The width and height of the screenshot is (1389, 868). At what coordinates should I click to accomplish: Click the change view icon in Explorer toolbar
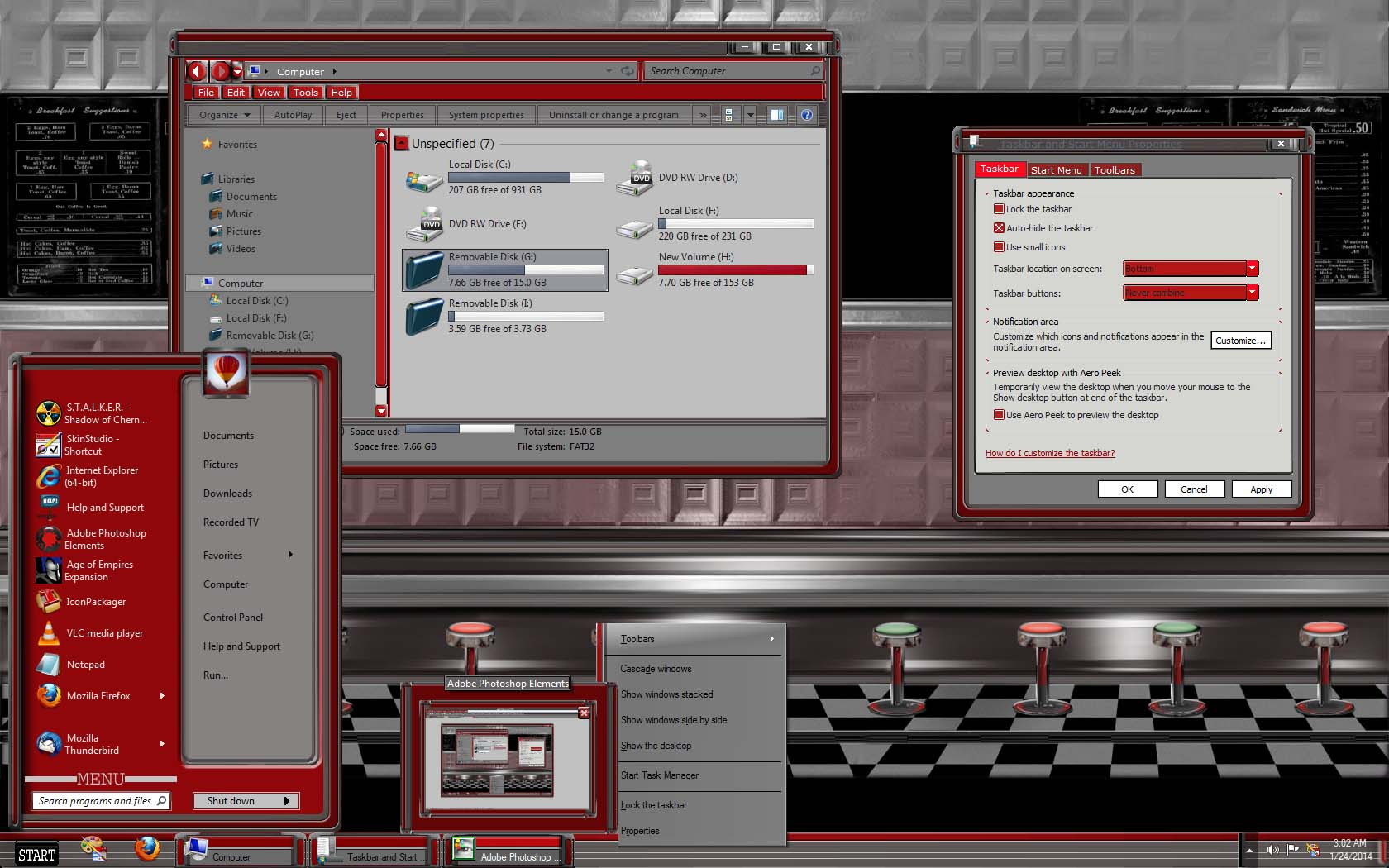tap(728, 115)
